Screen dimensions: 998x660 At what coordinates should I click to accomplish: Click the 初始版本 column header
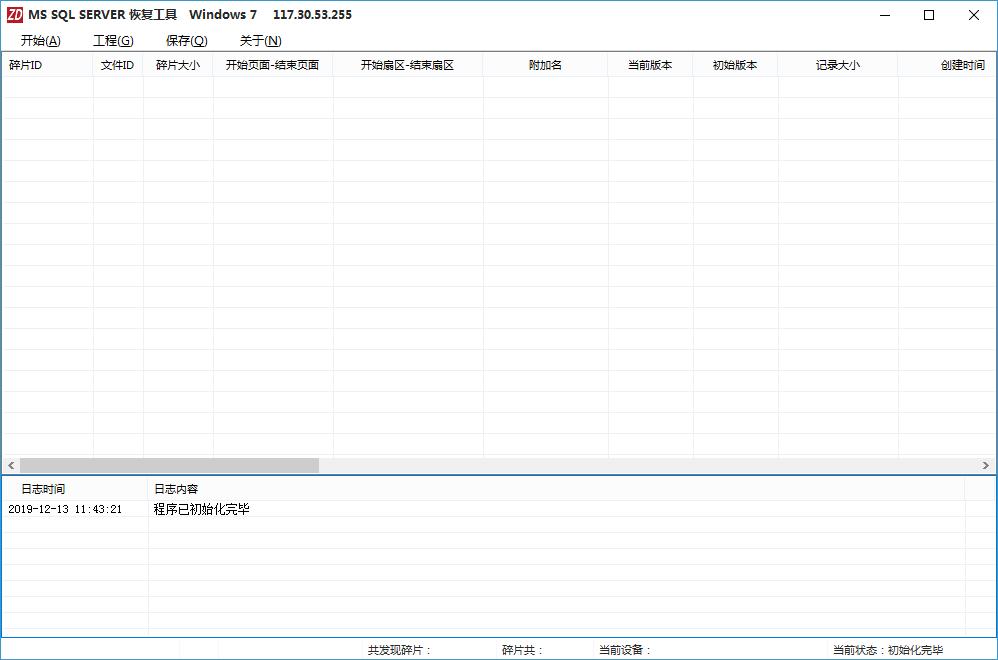point(735,65)
